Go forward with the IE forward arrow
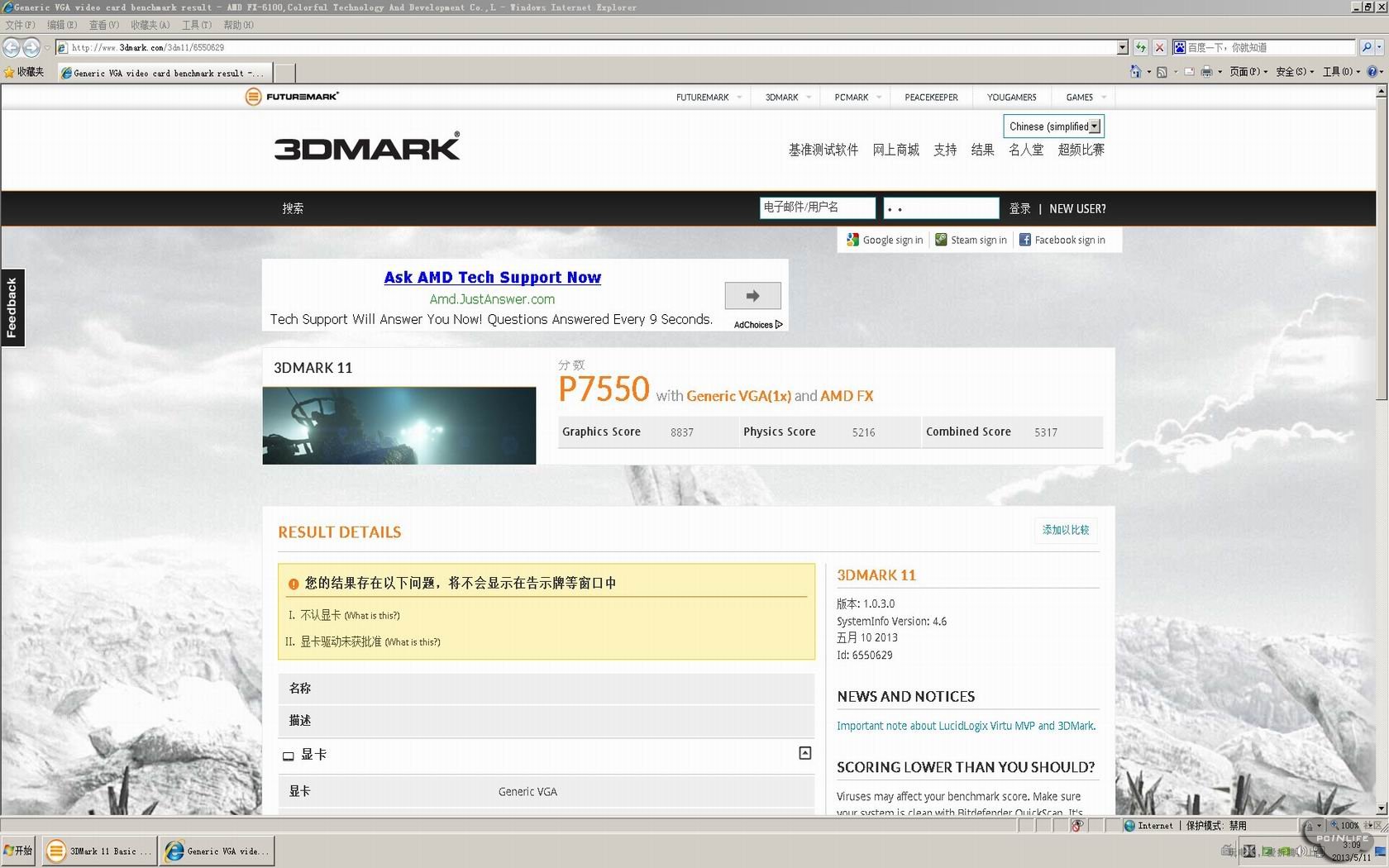Screen dimensions: 1389x868 coord(31,47)
